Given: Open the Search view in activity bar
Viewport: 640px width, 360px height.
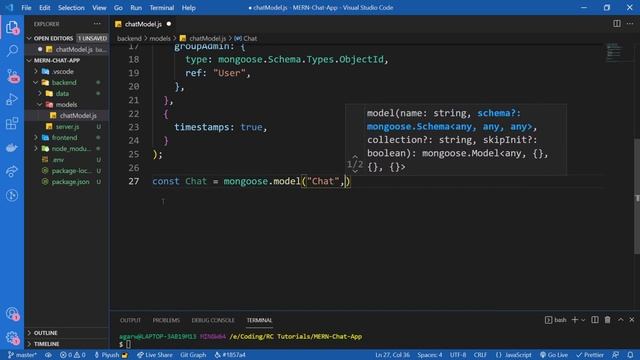Looking at the screenshot, I should tap(12, 51).
